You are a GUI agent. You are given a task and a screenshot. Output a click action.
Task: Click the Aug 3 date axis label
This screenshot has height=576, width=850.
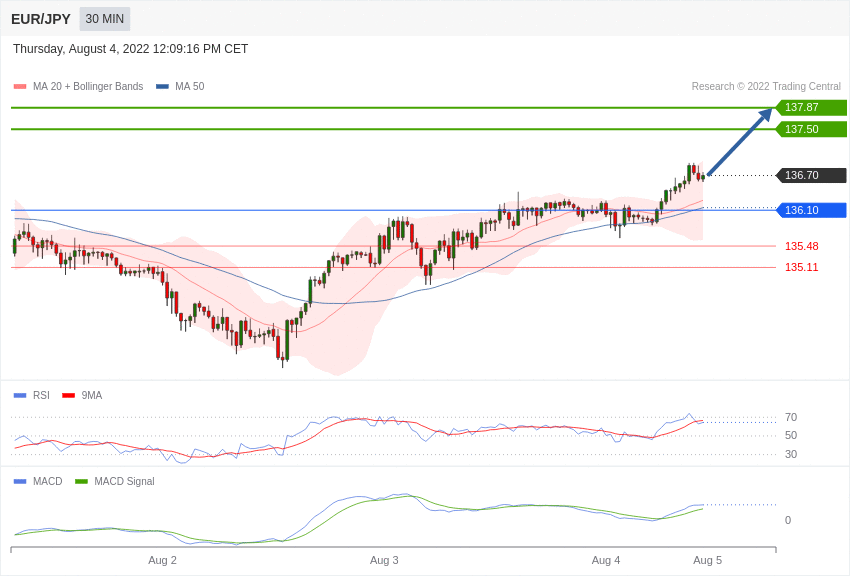point(384,560)
